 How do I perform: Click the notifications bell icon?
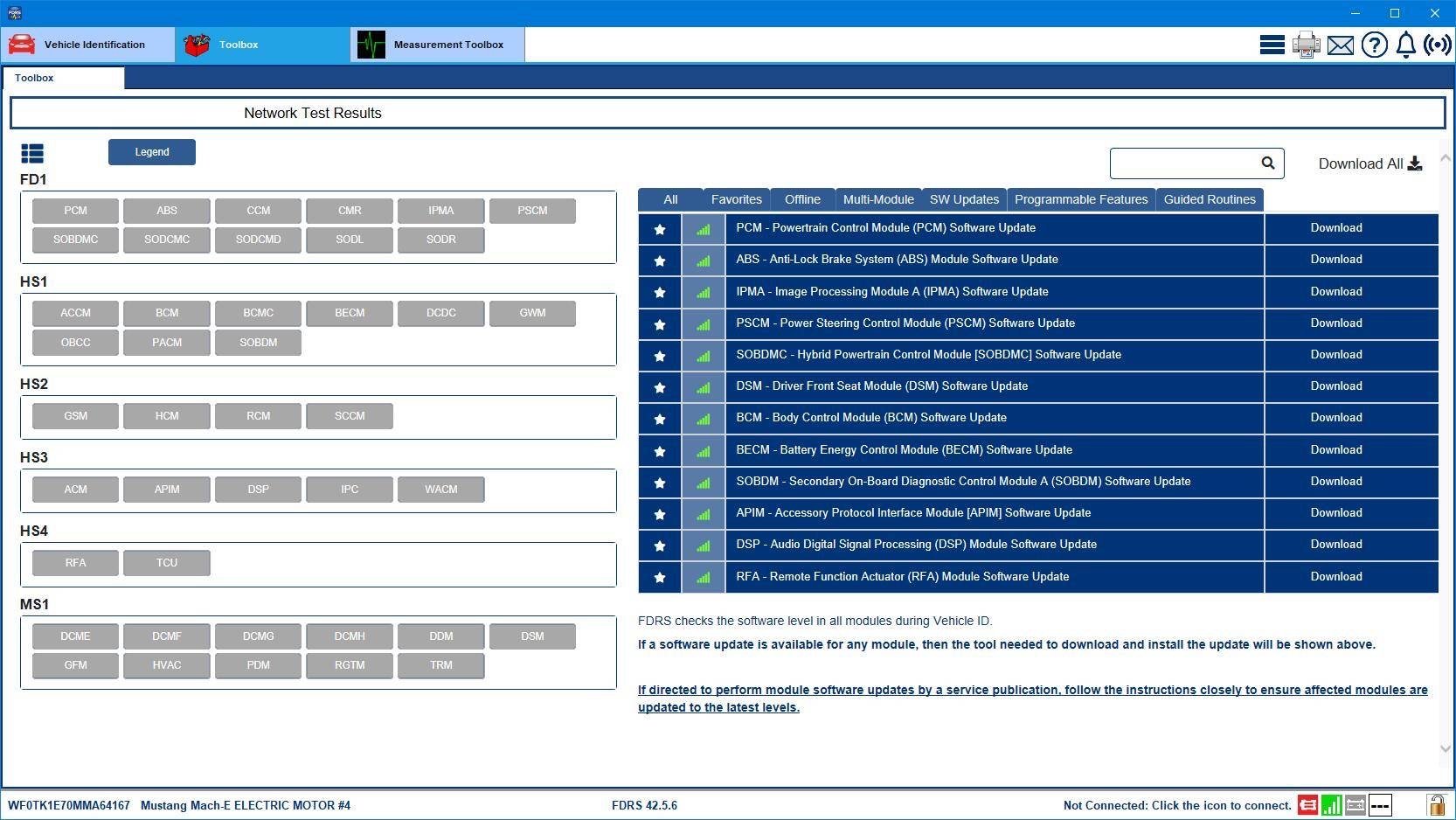click(1405, 45)
